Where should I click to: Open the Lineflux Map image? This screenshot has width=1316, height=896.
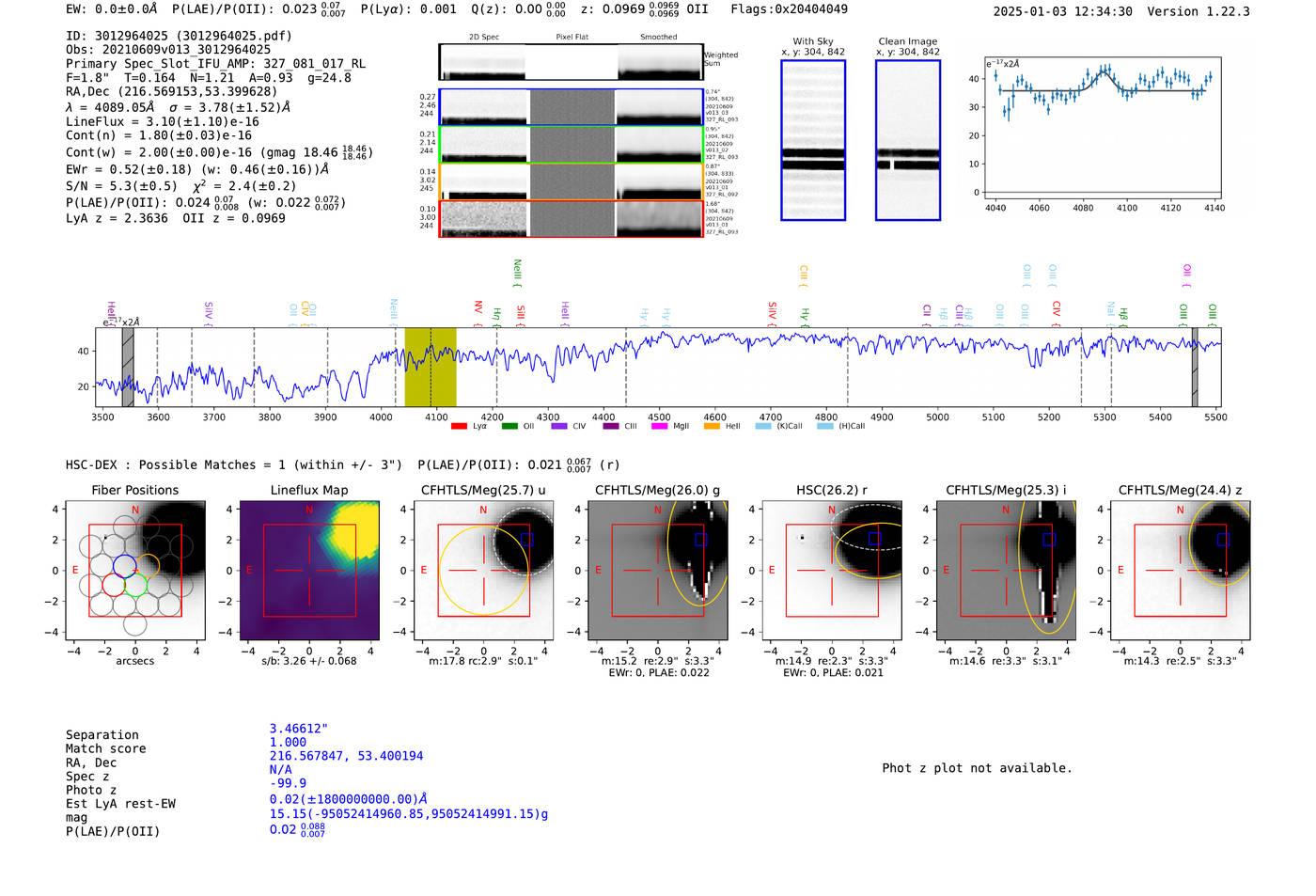pos(309,570)
